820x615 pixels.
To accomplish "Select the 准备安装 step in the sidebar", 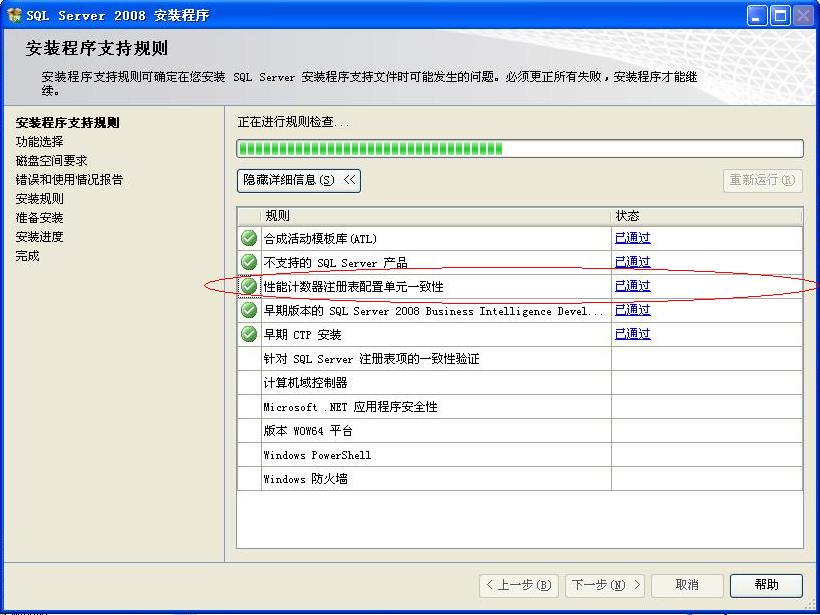I will click(40, 218).
